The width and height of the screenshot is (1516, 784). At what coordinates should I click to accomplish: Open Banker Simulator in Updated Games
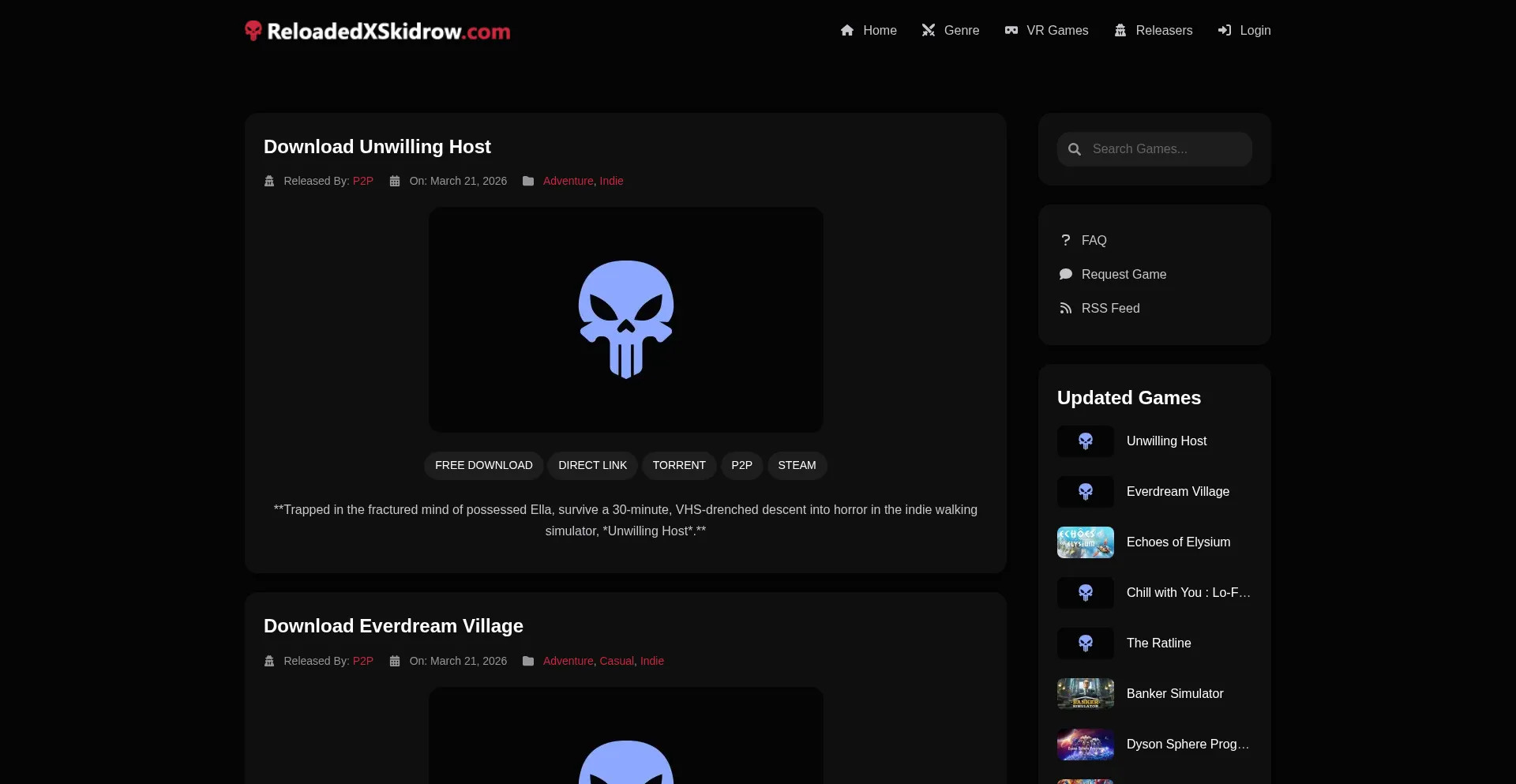(1175, 693)
